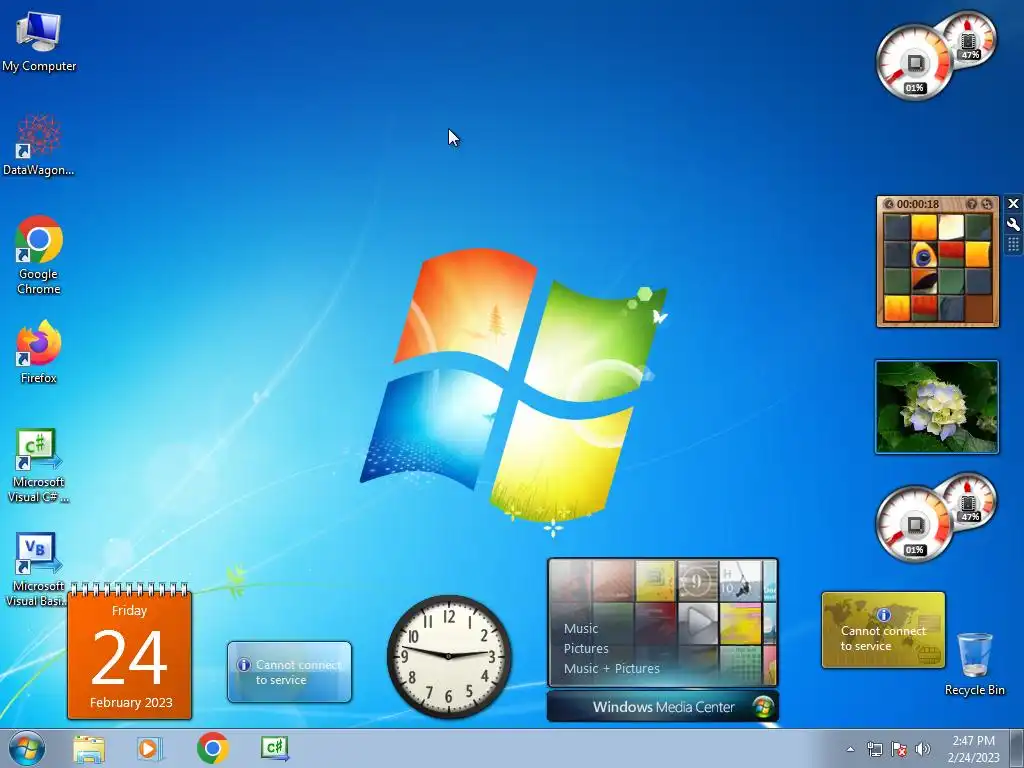Click the black beak puzzle tile
This screenshot has width=1024, height=768.
(x=923, y=281)
